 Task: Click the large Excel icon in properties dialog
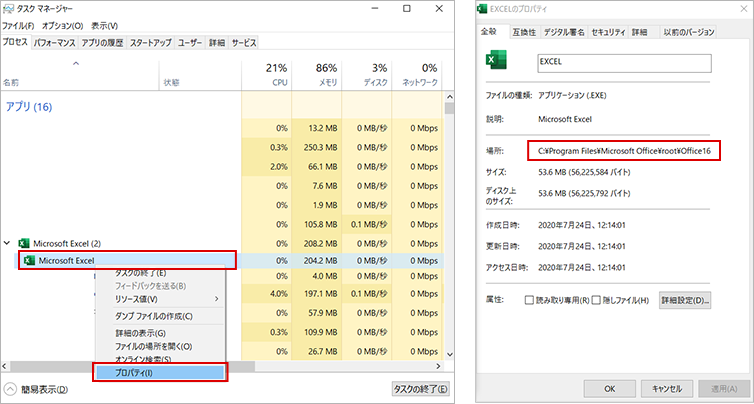click(x=497, y=61)
